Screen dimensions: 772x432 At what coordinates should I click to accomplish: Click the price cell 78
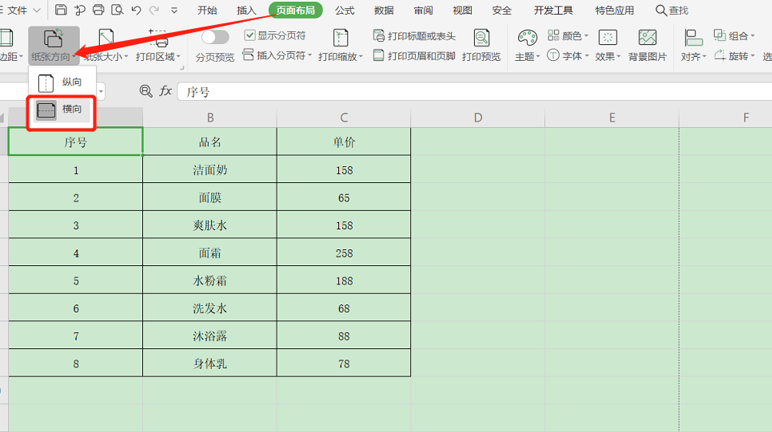pos(344,363)
